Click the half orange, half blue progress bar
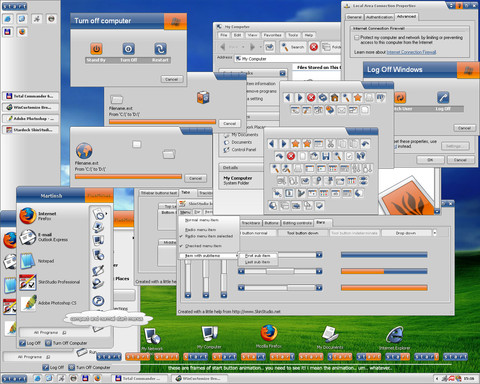 coord(384,271)
